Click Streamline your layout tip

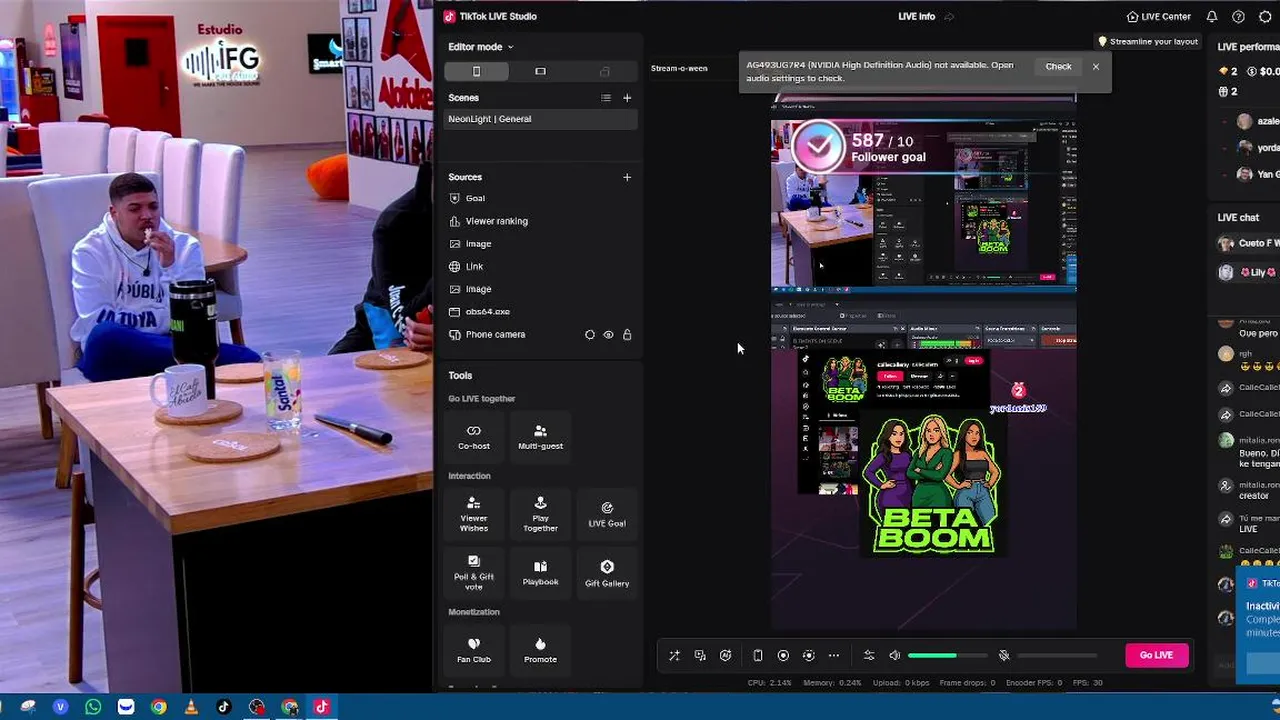(x=1148, y=42)
